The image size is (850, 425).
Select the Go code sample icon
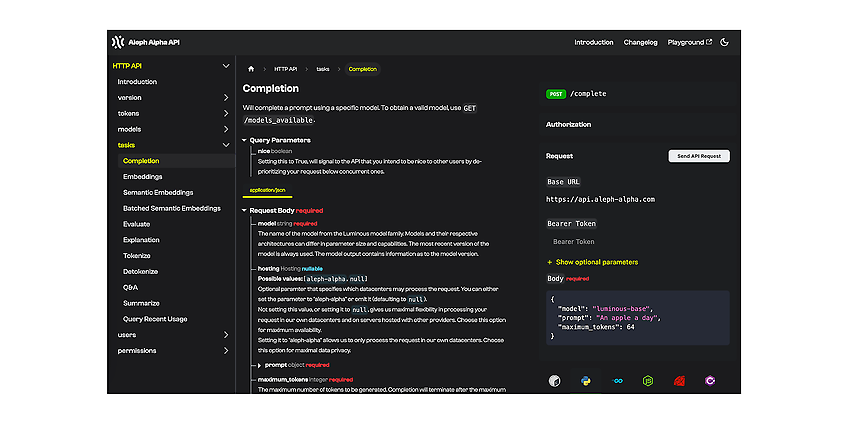point(617,381)
